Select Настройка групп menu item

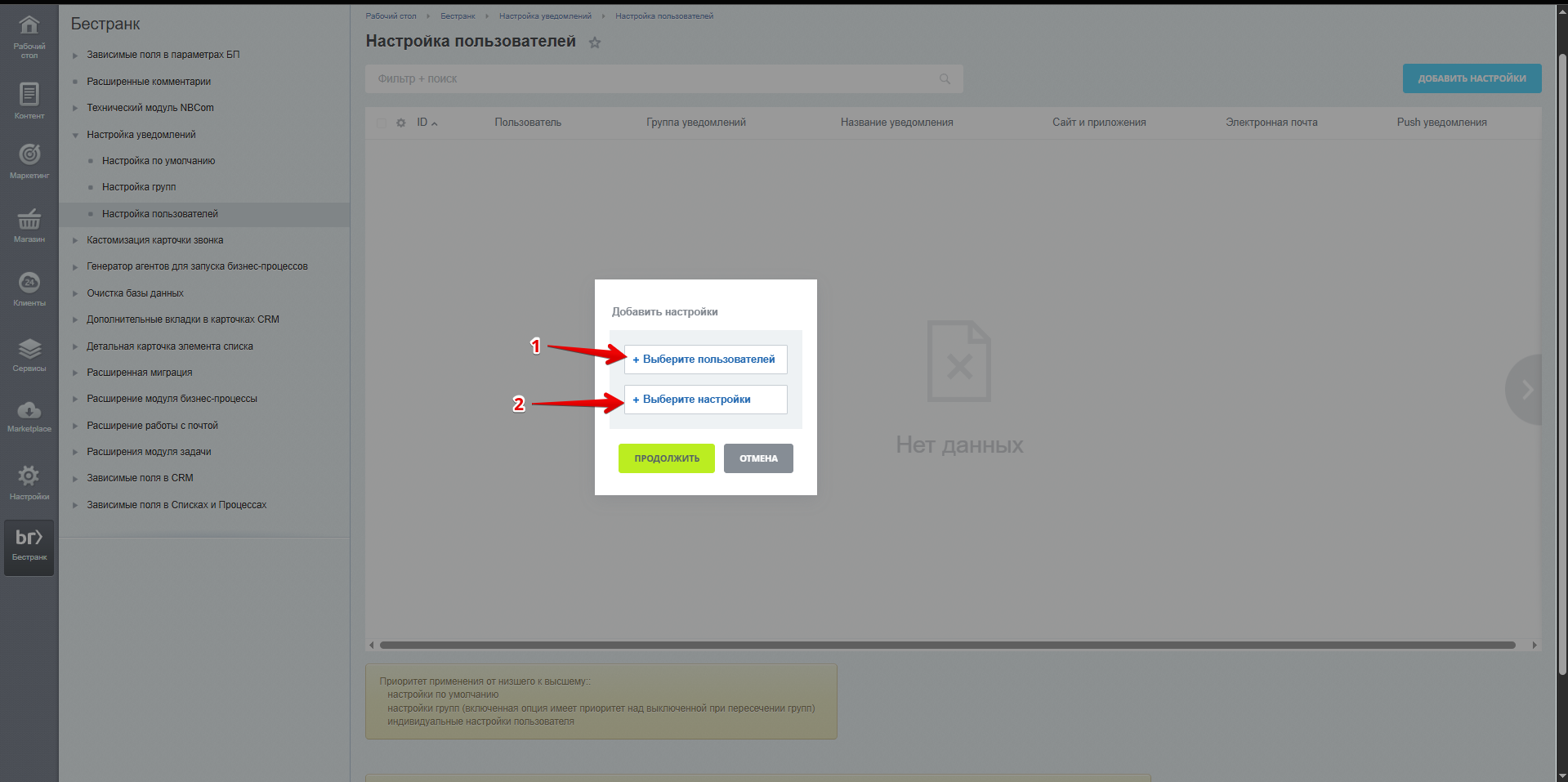139,187
